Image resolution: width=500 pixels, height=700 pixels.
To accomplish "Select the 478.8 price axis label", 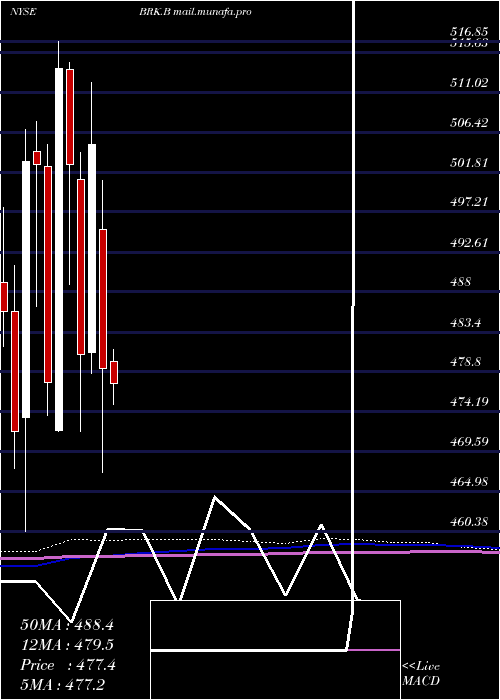I will click(465, 362).
